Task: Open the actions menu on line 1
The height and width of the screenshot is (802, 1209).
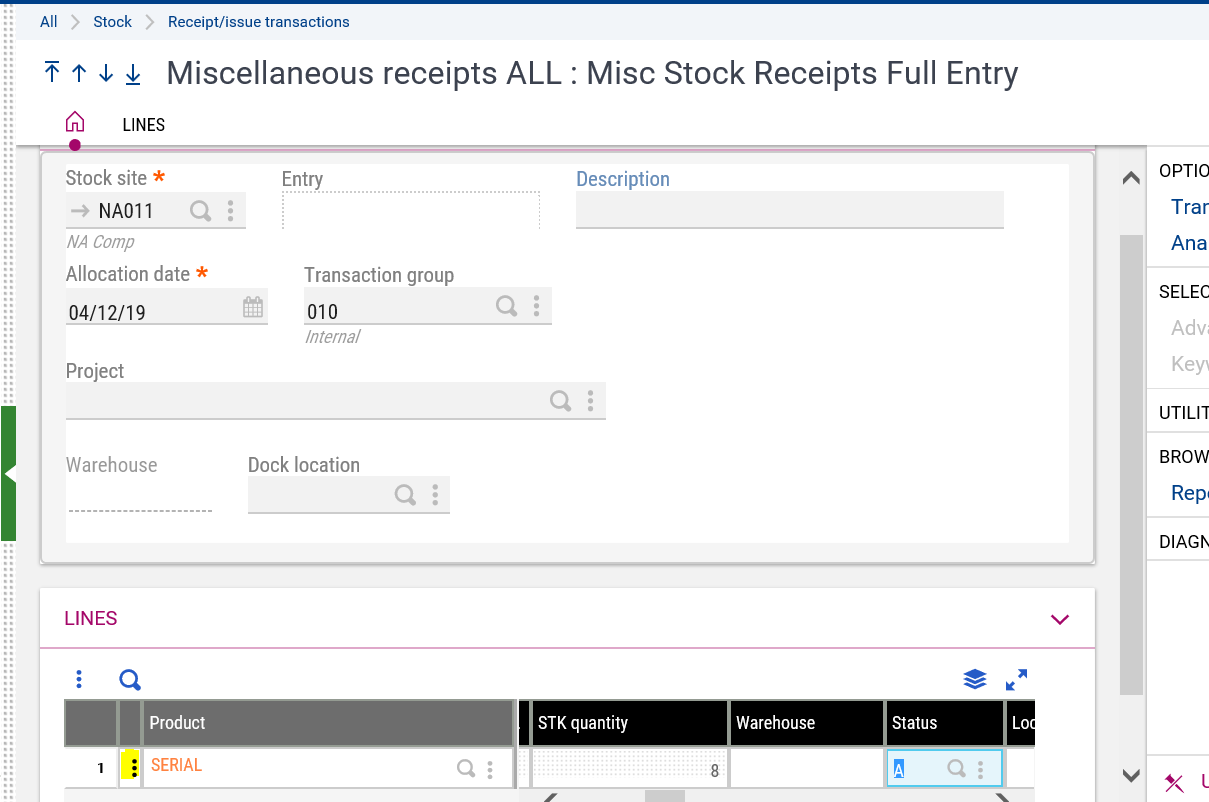Action: 130,767
